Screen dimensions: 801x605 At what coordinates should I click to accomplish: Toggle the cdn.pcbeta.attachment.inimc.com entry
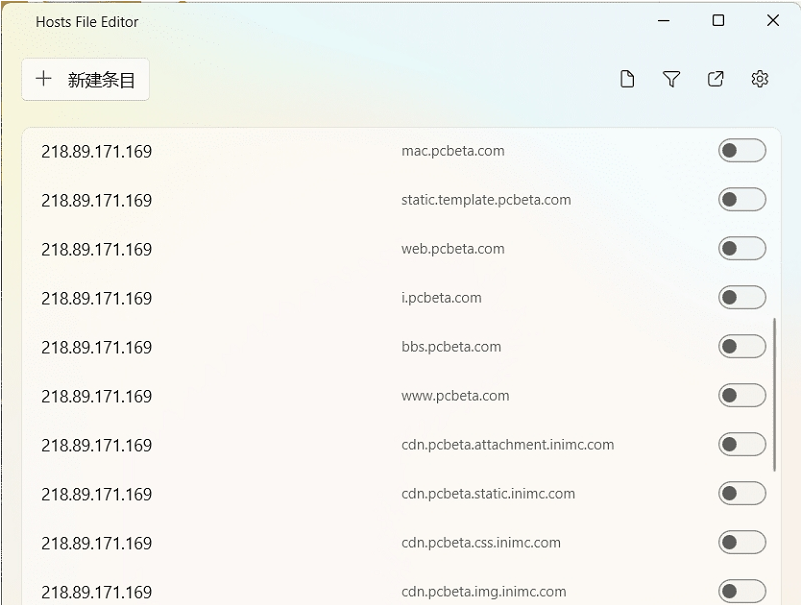coord(742,445)
